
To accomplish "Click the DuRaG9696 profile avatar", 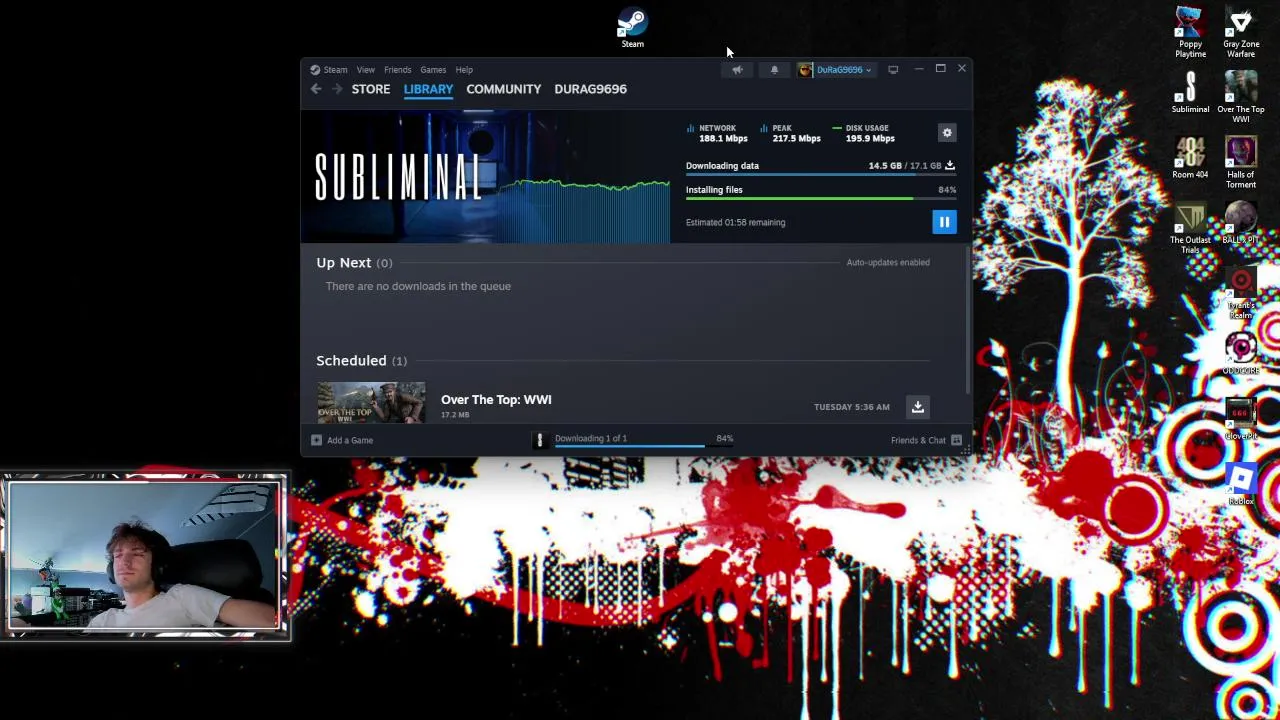I will (805, 70).
